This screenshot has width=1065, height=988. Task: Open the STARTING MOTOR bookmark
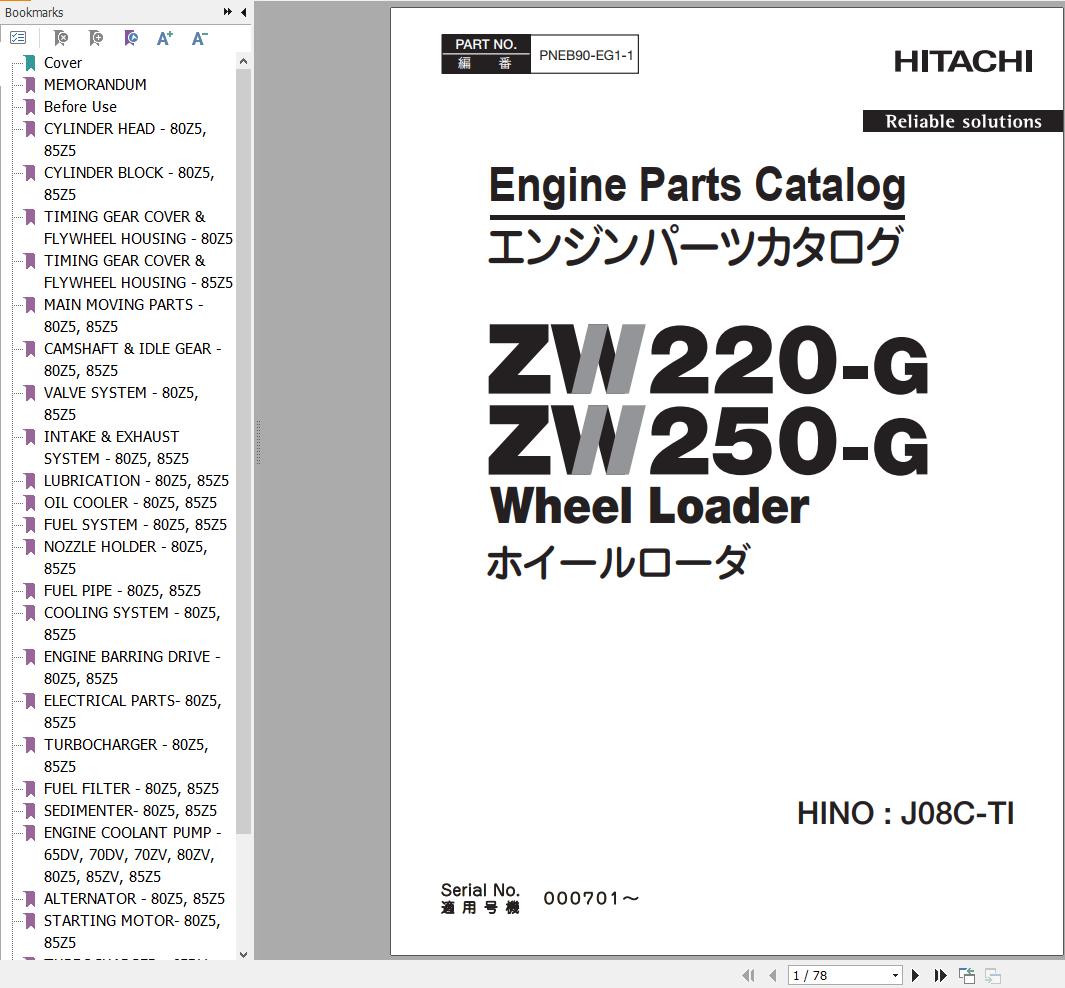point(132,931)
